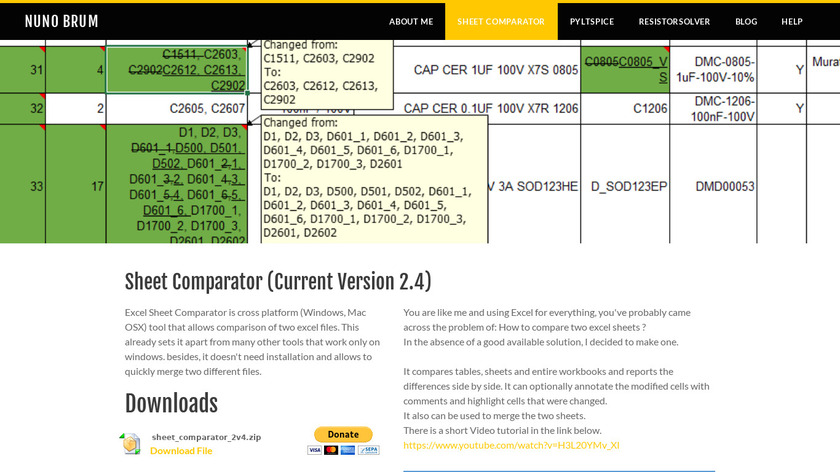Click the SEPA payment icon

click(x=369, y=450)
